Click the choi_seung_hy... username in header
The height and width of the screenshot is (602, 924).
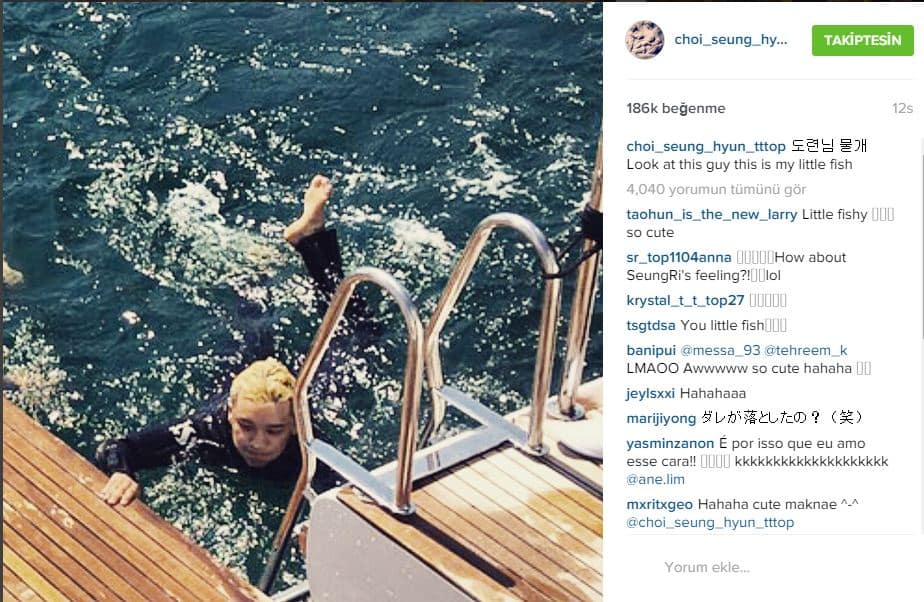pyautogui.click(x=731, y=39)
